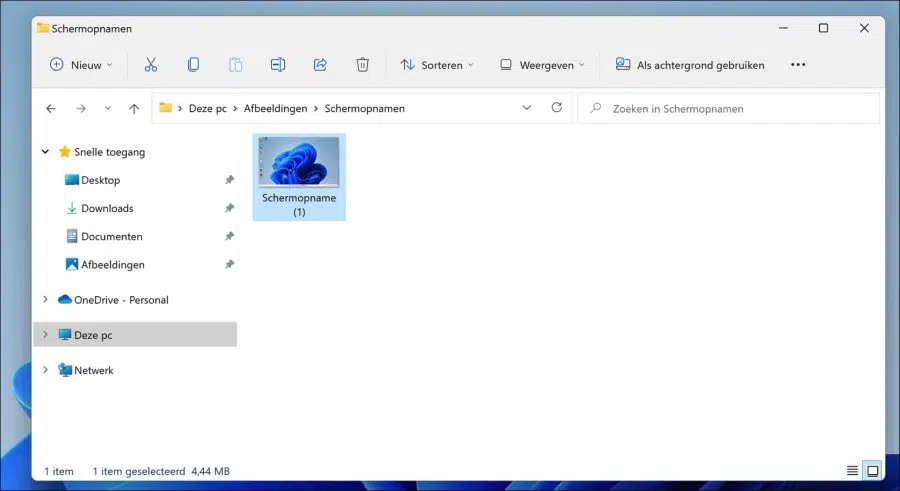Click the Delete trash can icon
This screenshot has width=900, height=491.
tap(362, 65)
